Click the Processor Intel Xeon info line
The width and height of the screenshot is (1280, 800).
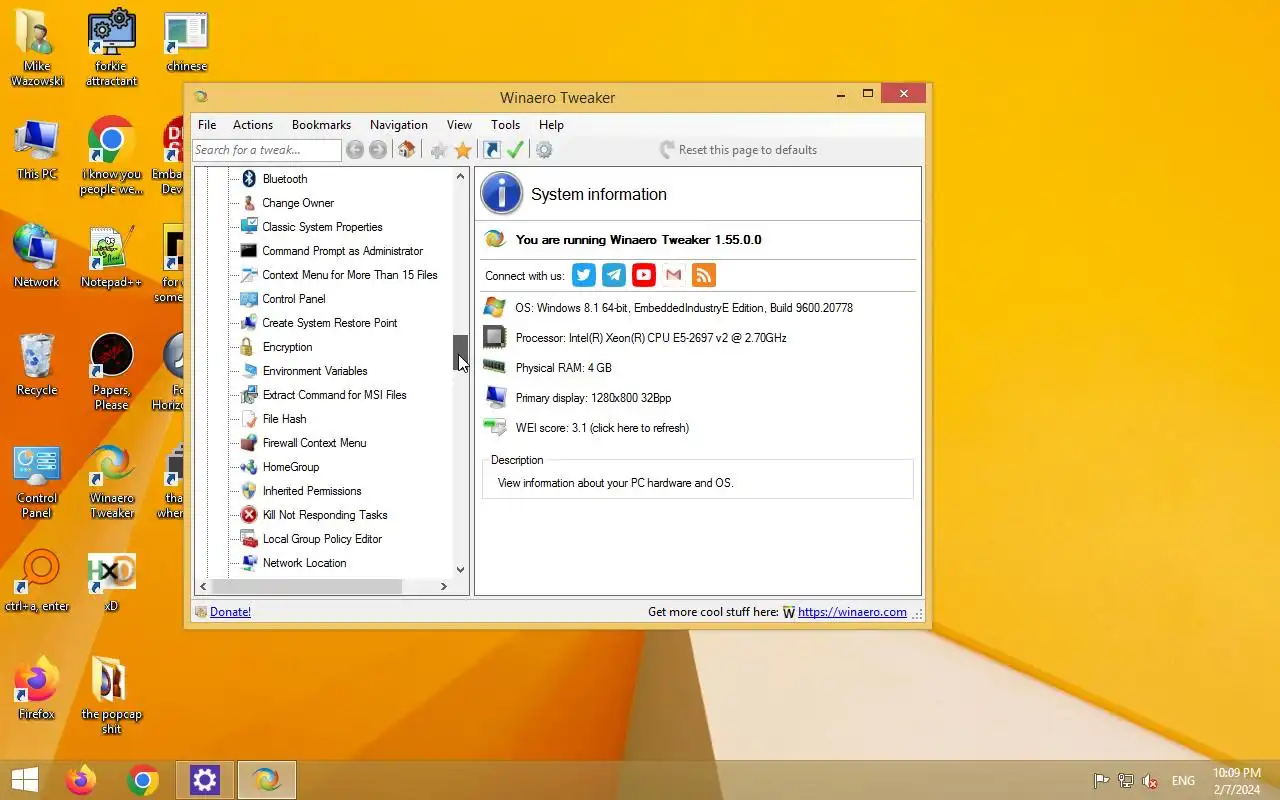[651, 338]
